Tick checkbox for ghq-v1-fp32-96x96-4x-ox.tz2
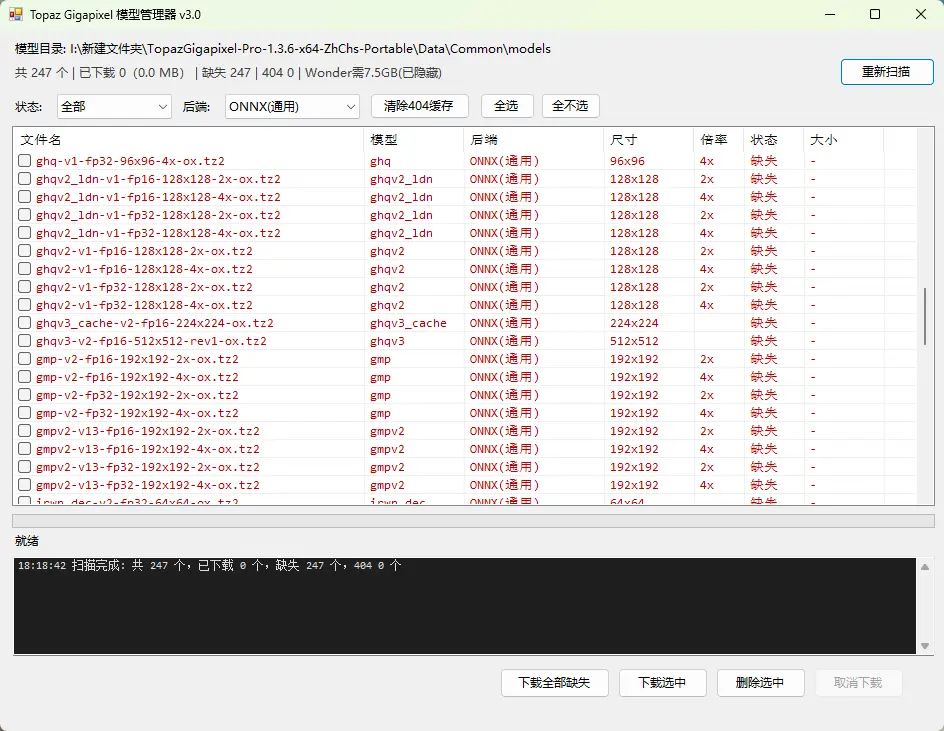This screenshot has width=944, height=731. [x=24, y=161]
